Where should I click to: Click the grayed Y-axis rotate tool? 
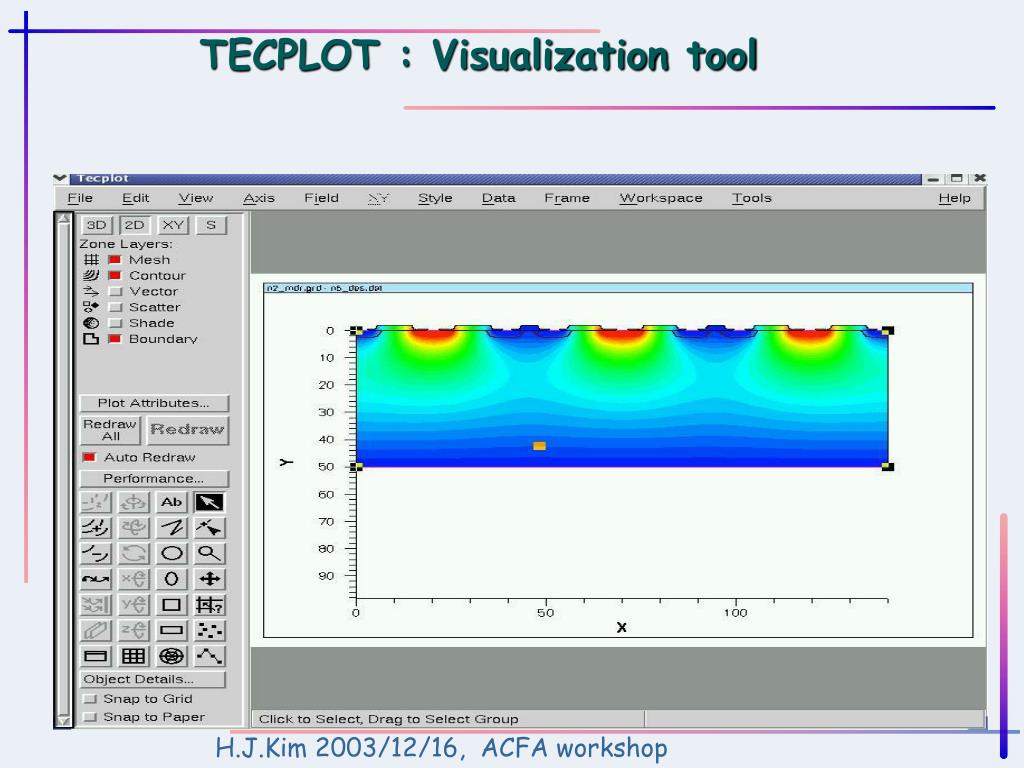133,605
